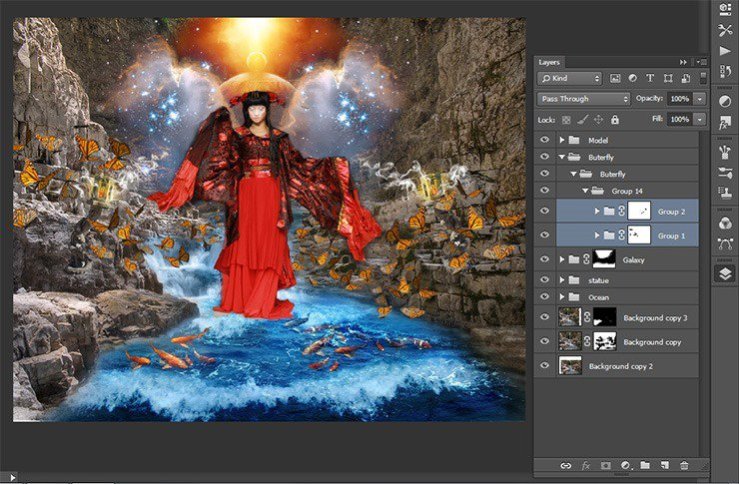Toggle layer filtering on/off switch
This screenshot has height=484, width=739.
click(x=703, y=78)
